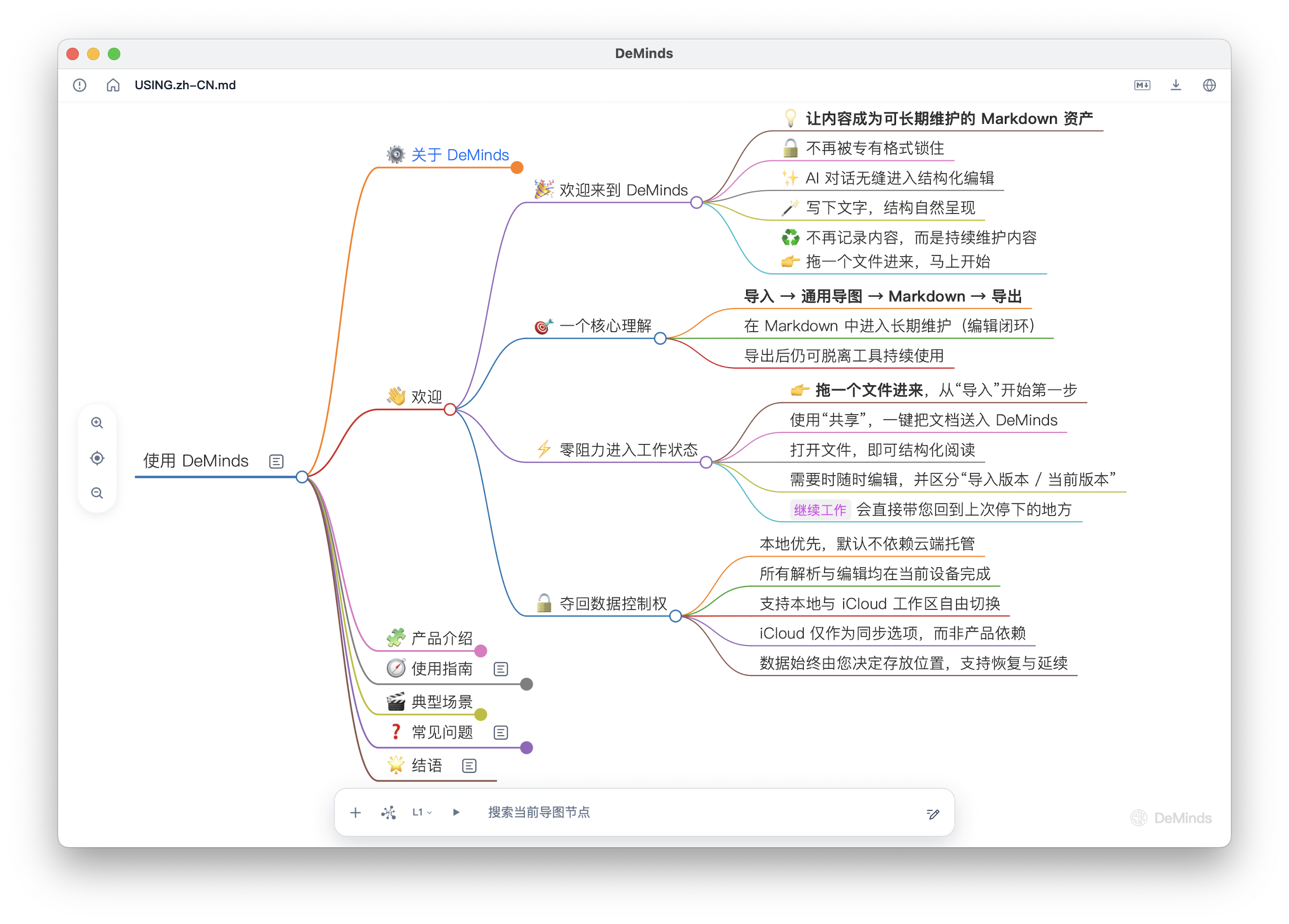Click the file name USING.zh-CN.md

(185, 85)
